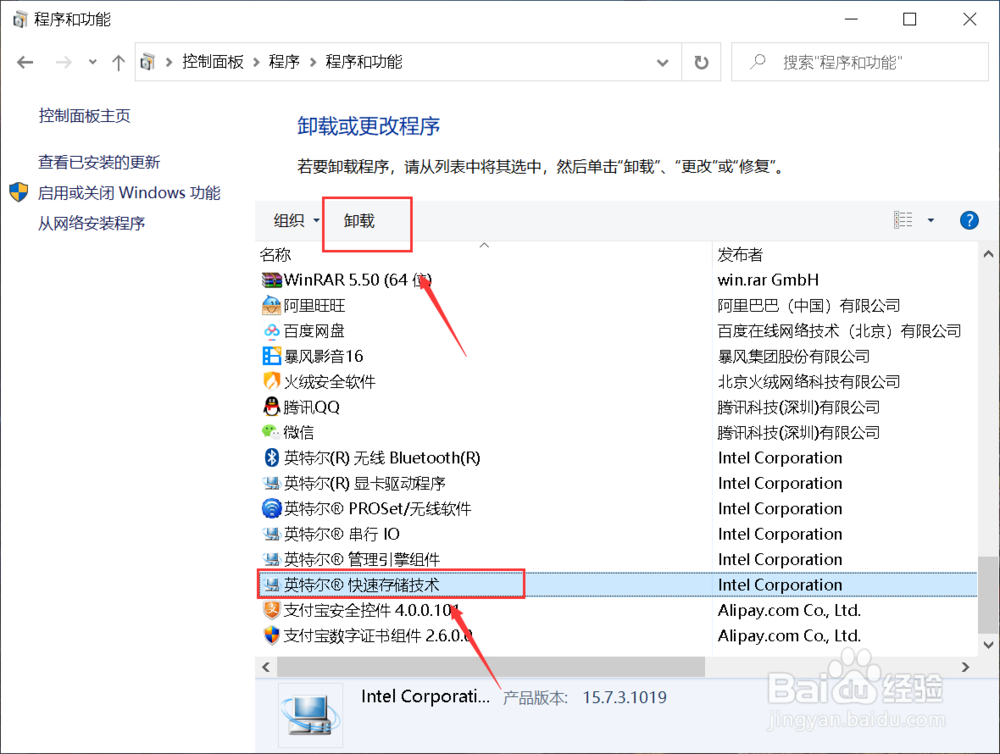Click the search magnifier icon

coord(757,61)
